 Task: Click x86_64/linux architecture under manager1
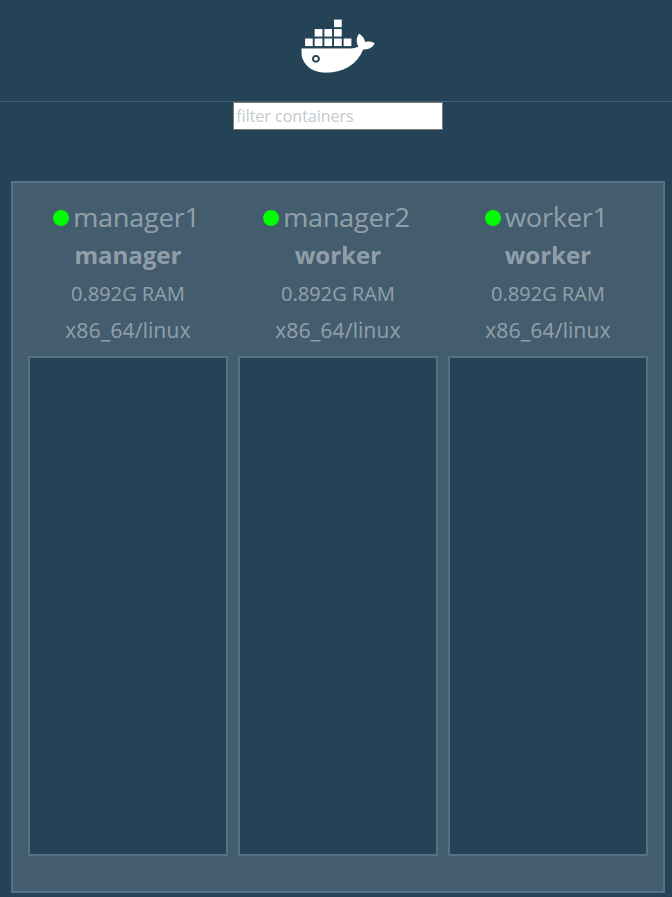[128, 331]
